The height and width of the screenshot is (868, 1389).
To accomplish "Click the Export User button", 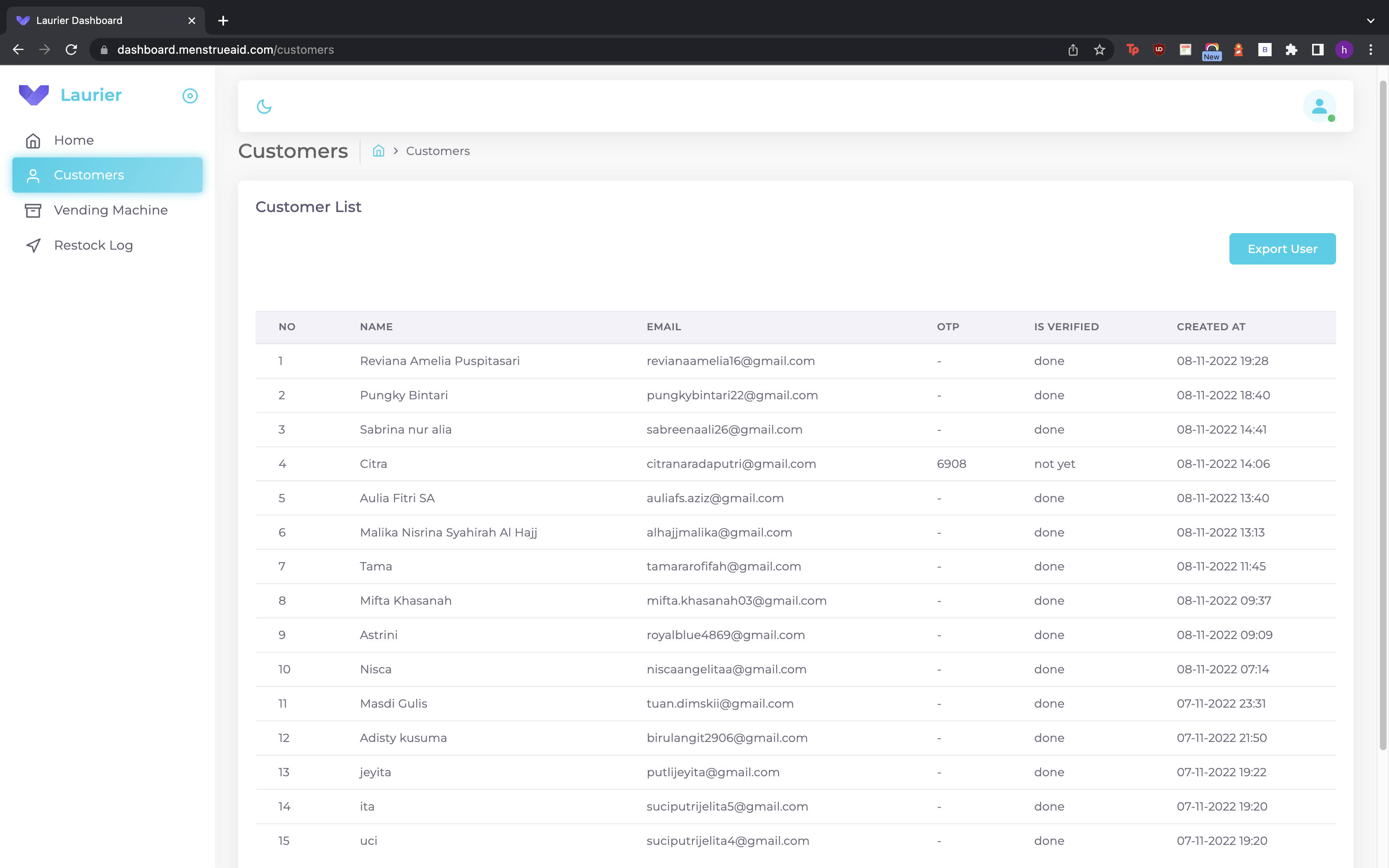I will pos(1282,249).
